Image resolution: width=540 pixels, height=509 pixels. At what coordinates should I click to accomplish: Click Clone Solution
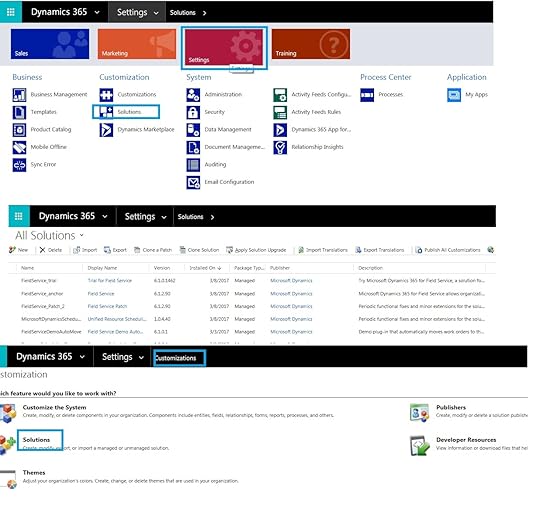pyautogui.click(x=199, y=250)
